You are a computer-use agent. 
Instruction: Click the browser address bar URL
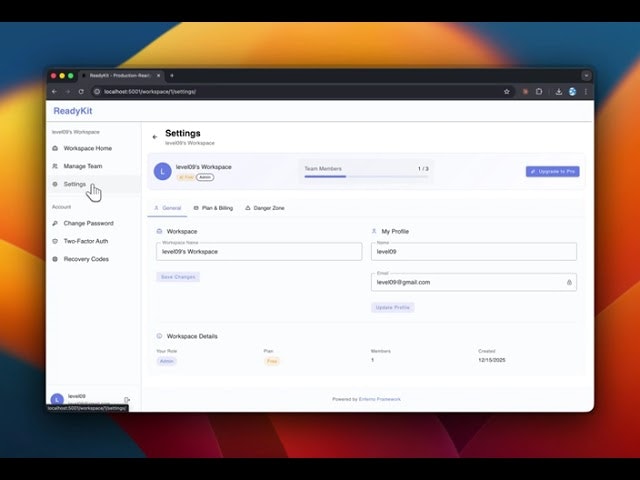150,92
